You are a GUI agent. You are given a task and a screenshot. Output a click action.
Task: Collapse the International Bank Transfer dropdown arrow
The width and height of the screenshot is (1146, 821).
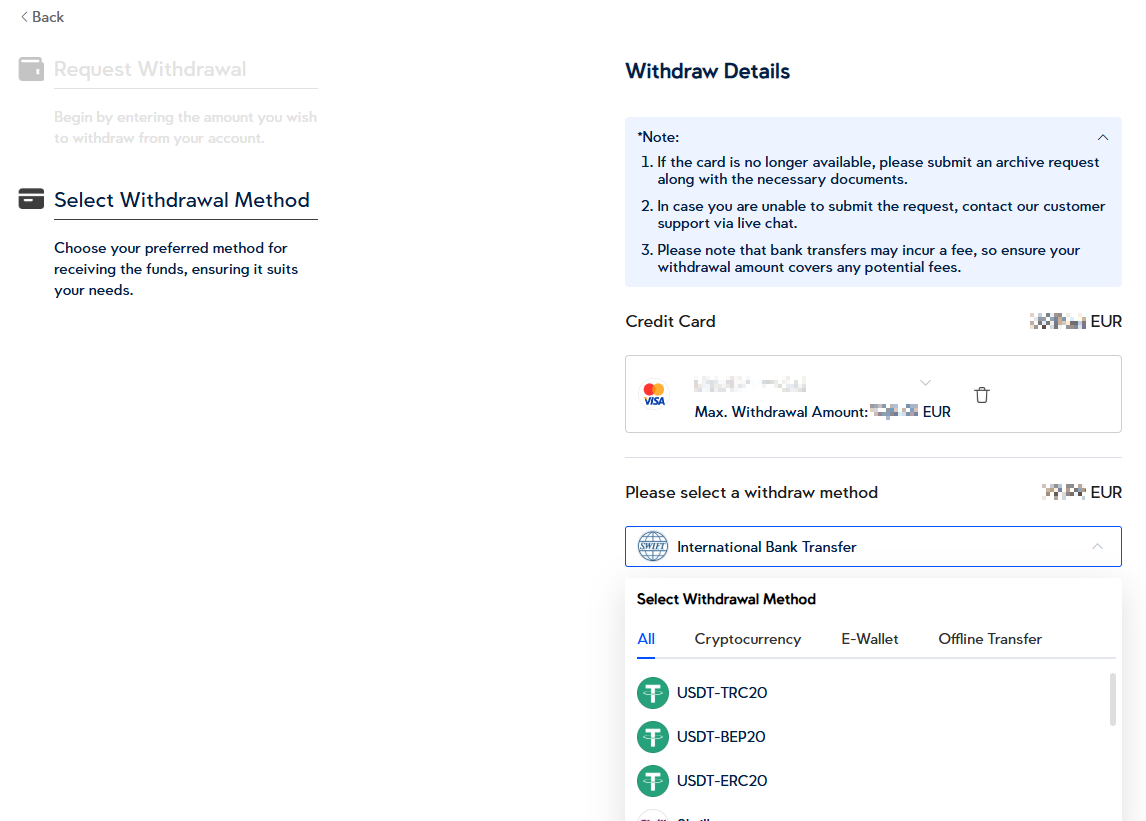tap(1097, 547)
